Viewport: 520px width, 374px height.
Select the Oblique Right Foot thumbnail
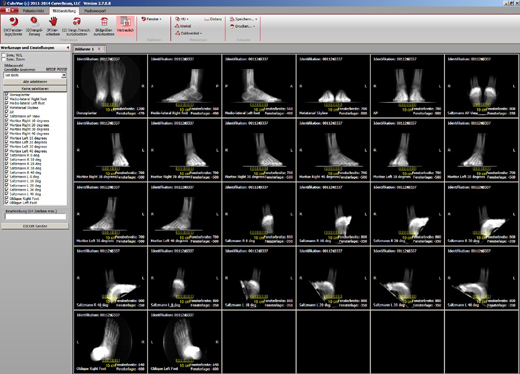pos(110,342)
